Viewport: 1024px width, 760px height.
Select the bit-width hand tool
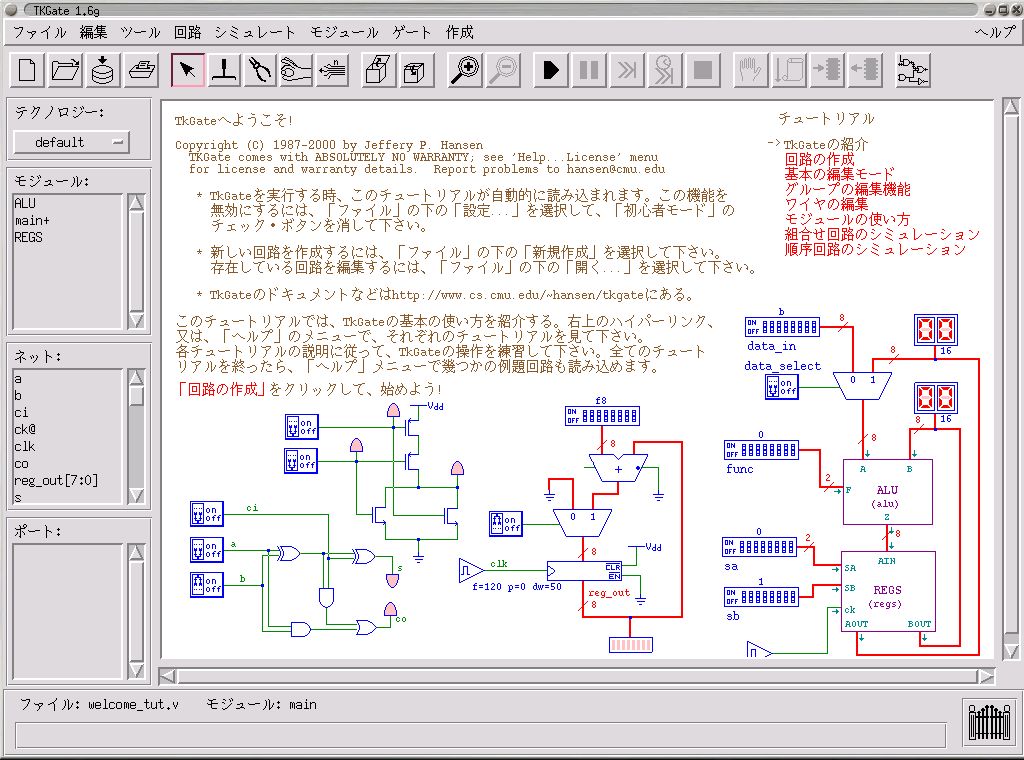333,70
